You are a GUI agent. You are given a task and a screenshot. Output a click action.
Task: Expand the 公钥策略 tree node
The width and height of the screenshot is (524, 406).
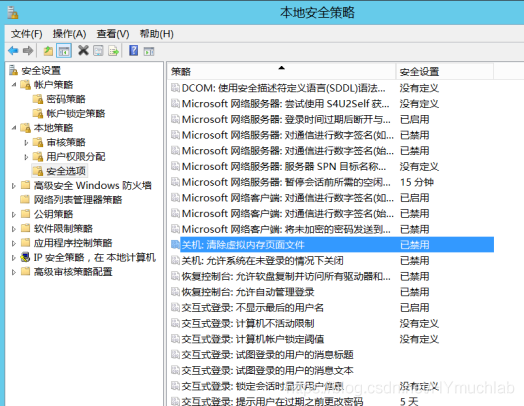click(x=14, y=215)
